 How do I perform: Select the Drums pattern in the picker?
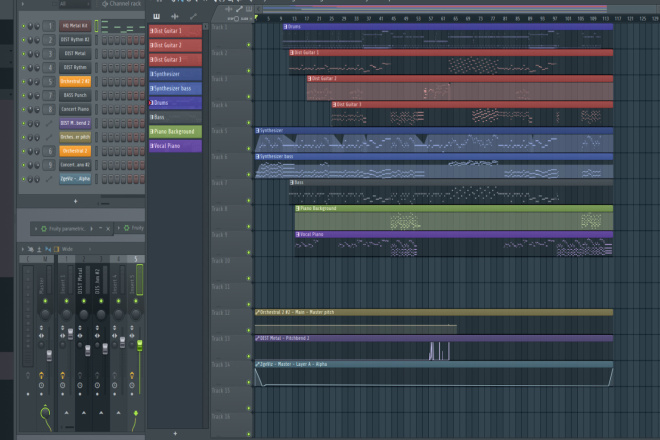pyautogui.click(x=175, y=103)
